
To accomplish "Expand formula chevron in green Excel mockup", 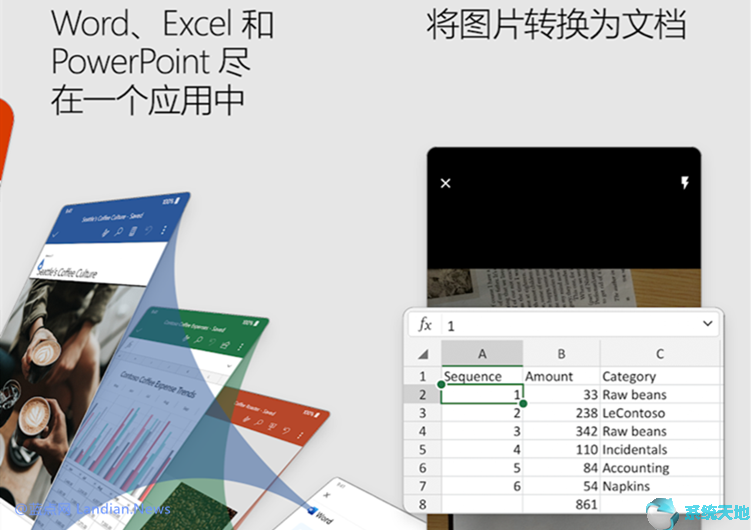I will pyautogui.click(x=229, y=365).
